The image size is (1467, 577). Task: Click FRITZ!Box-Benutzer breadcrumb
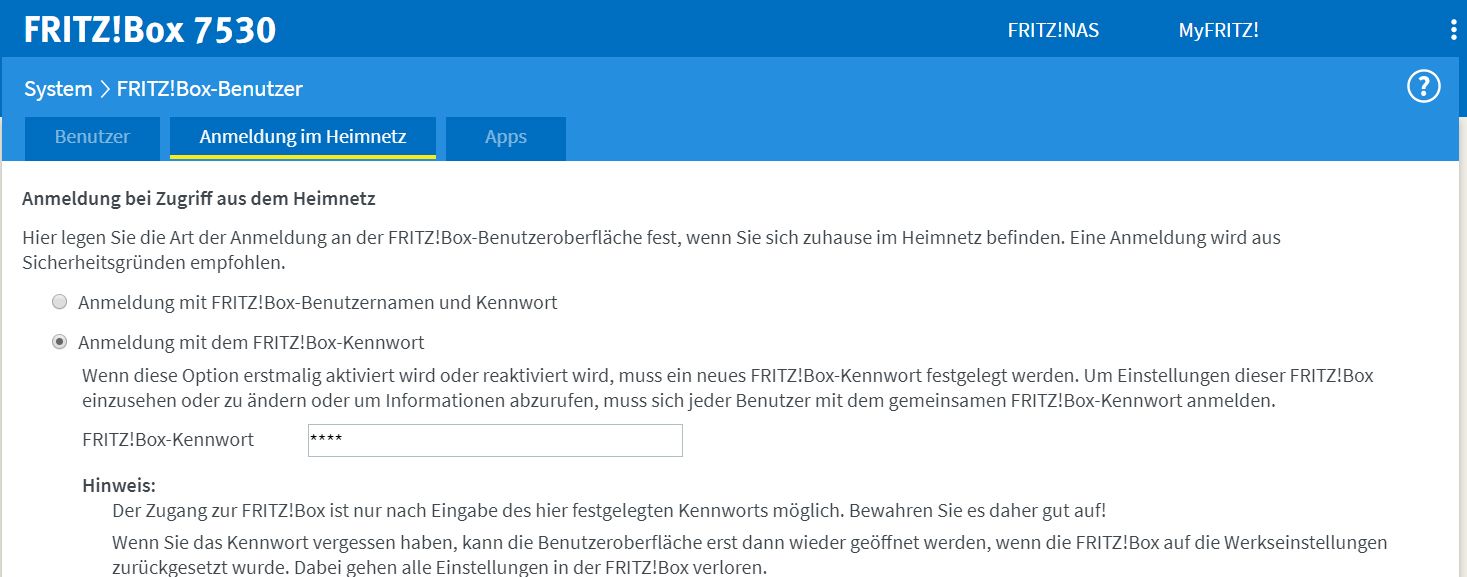[210, 89]
